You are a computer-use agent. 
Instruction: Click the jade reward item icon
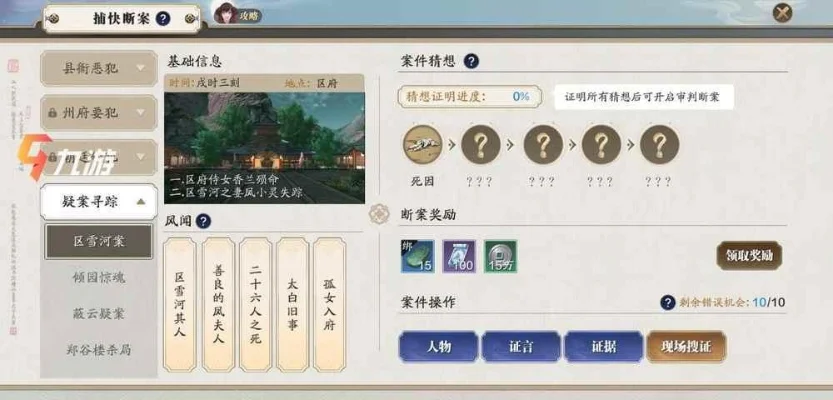click(x=418, y=256)
